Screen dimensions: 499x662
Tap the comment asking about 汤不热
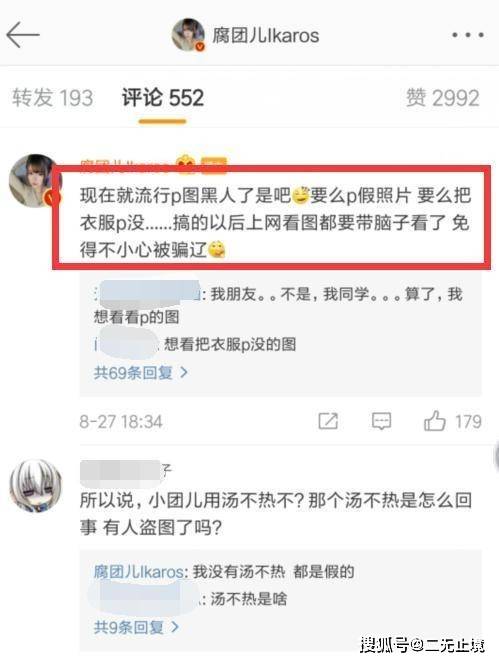pos(276,514)
